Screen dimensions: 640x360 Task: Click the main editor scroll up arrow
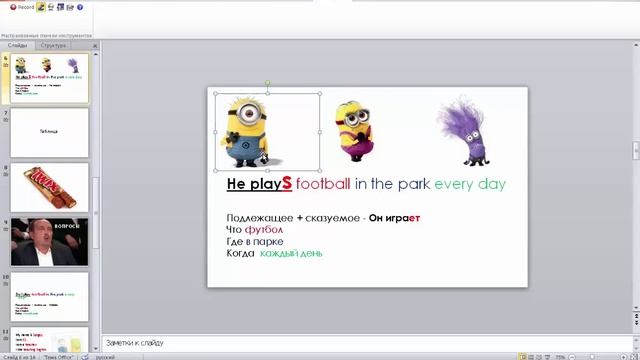tap(636, 45)
